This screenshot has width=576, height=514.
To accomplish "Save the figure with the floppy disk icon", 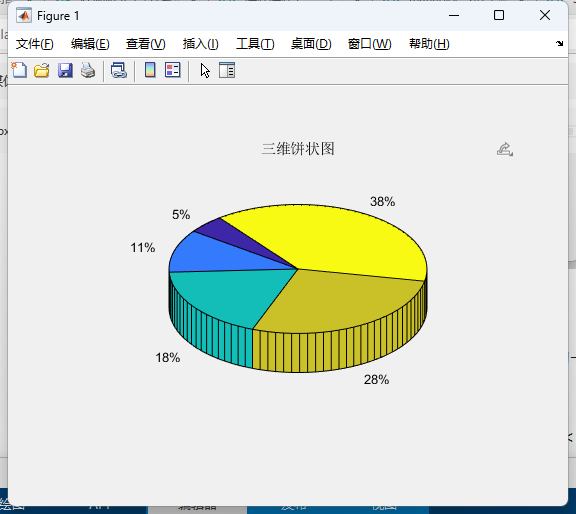I will 65,70.
